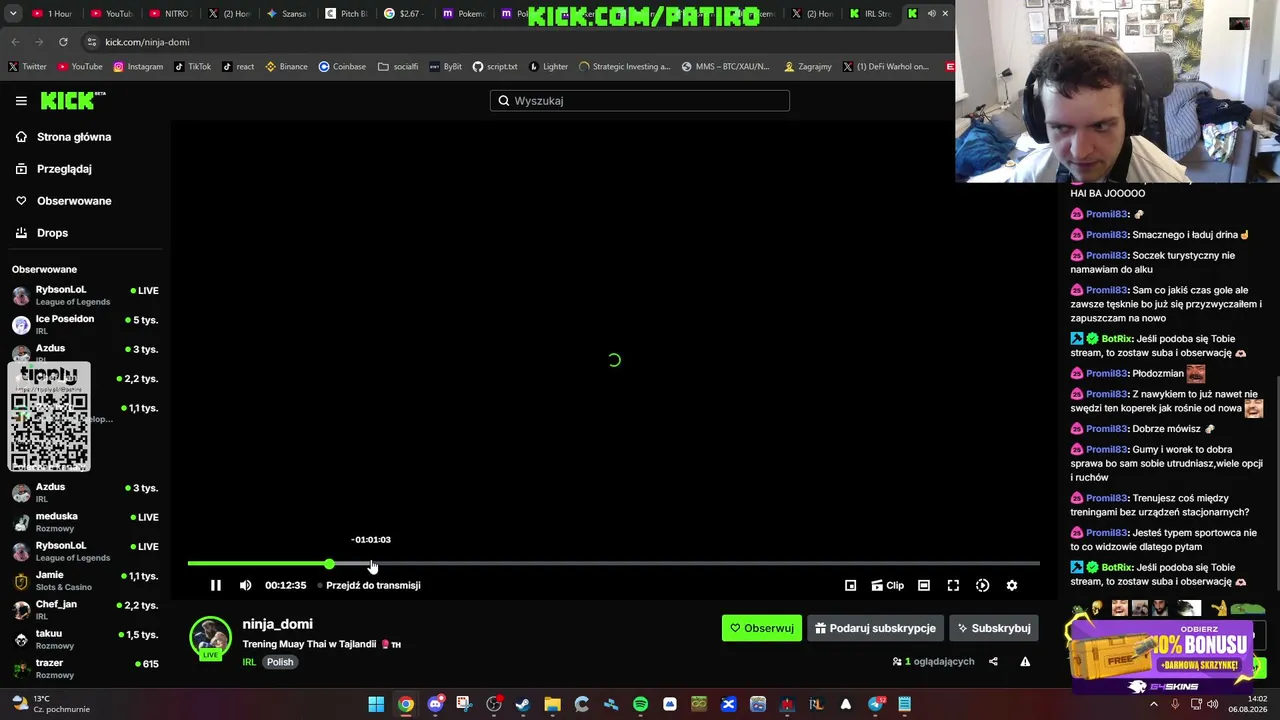
Task: Open Steam from the taskbar
Action: tap(523, 705)
